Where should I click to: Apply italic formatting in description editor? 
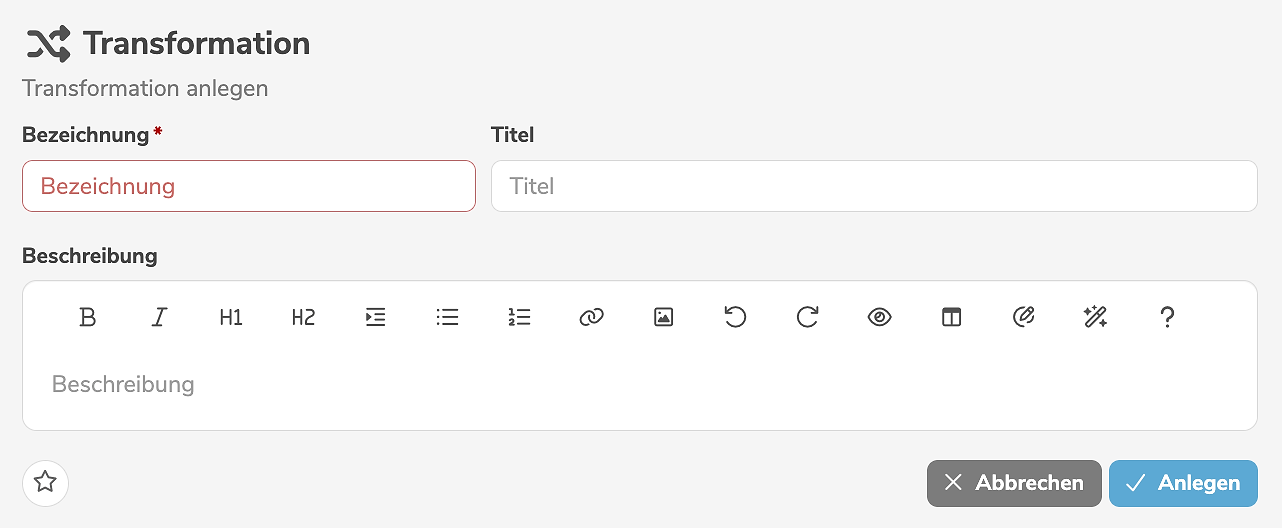[x=159, y=318]
